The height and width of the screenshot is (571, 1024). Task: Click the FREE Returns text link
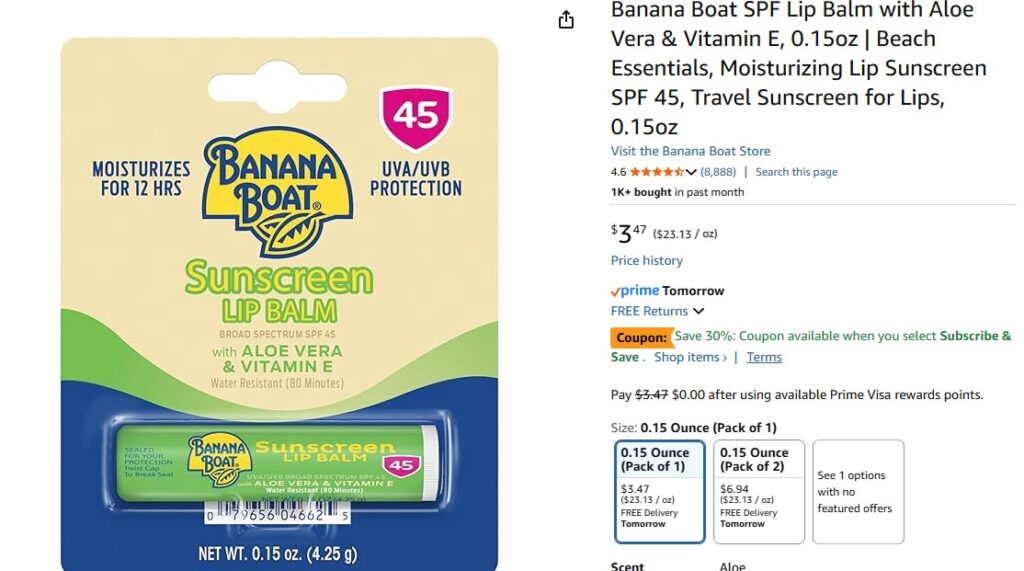click(649, 311)
